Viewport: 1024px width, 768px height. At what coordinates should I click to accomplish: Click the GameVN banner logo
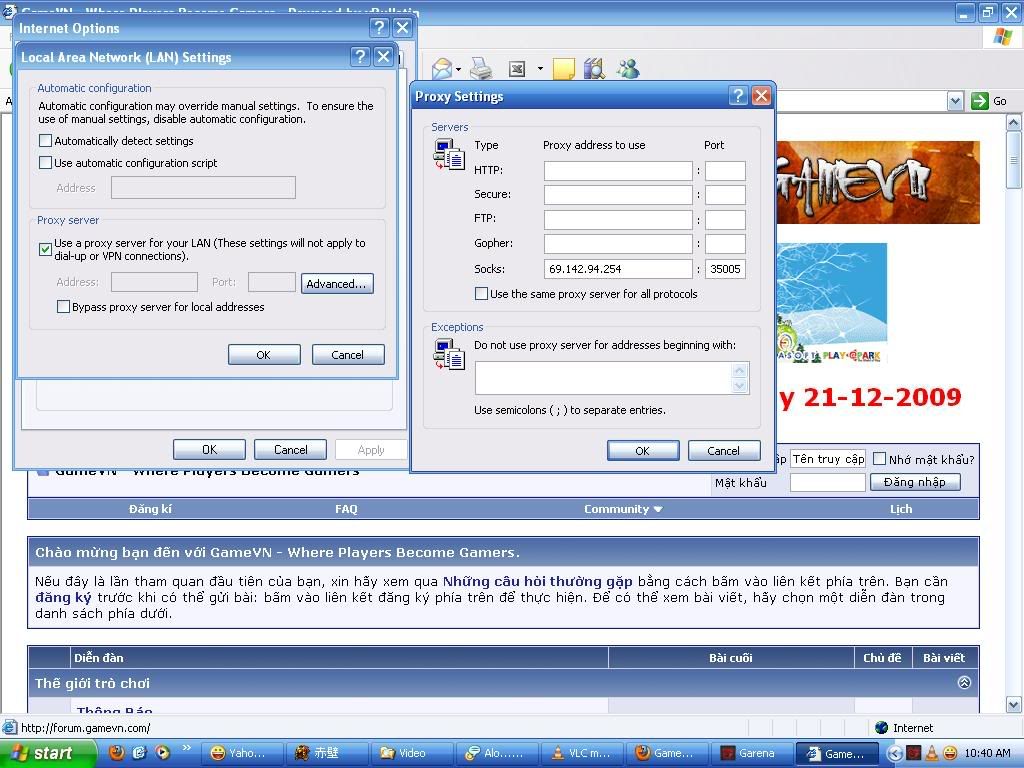pos(878,182)
